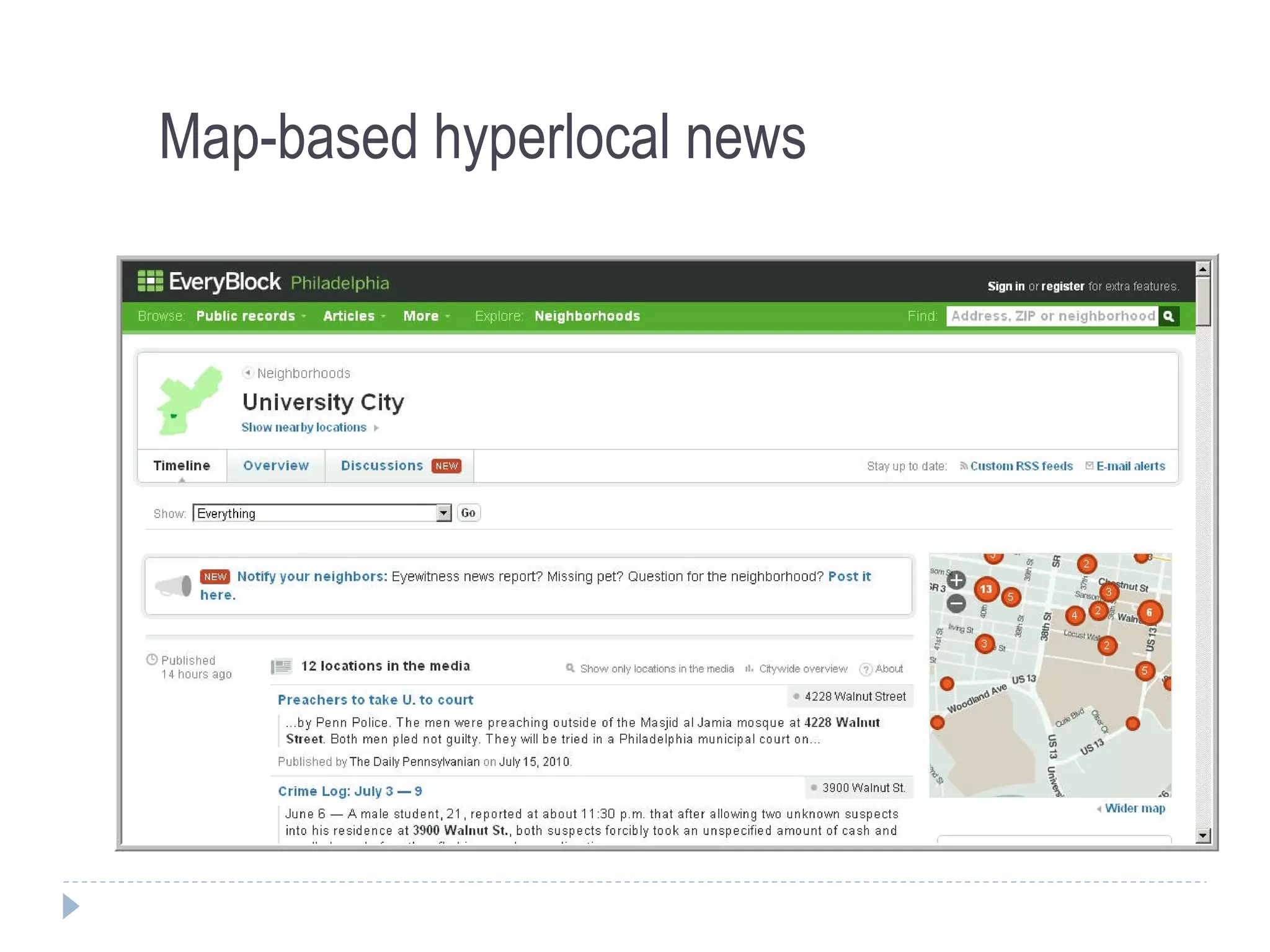Open the Custom RSS feeds link
Image resolution: width=1270 pixels, height=952 pixels.
pyautogui.click(x=1021, y=466)
